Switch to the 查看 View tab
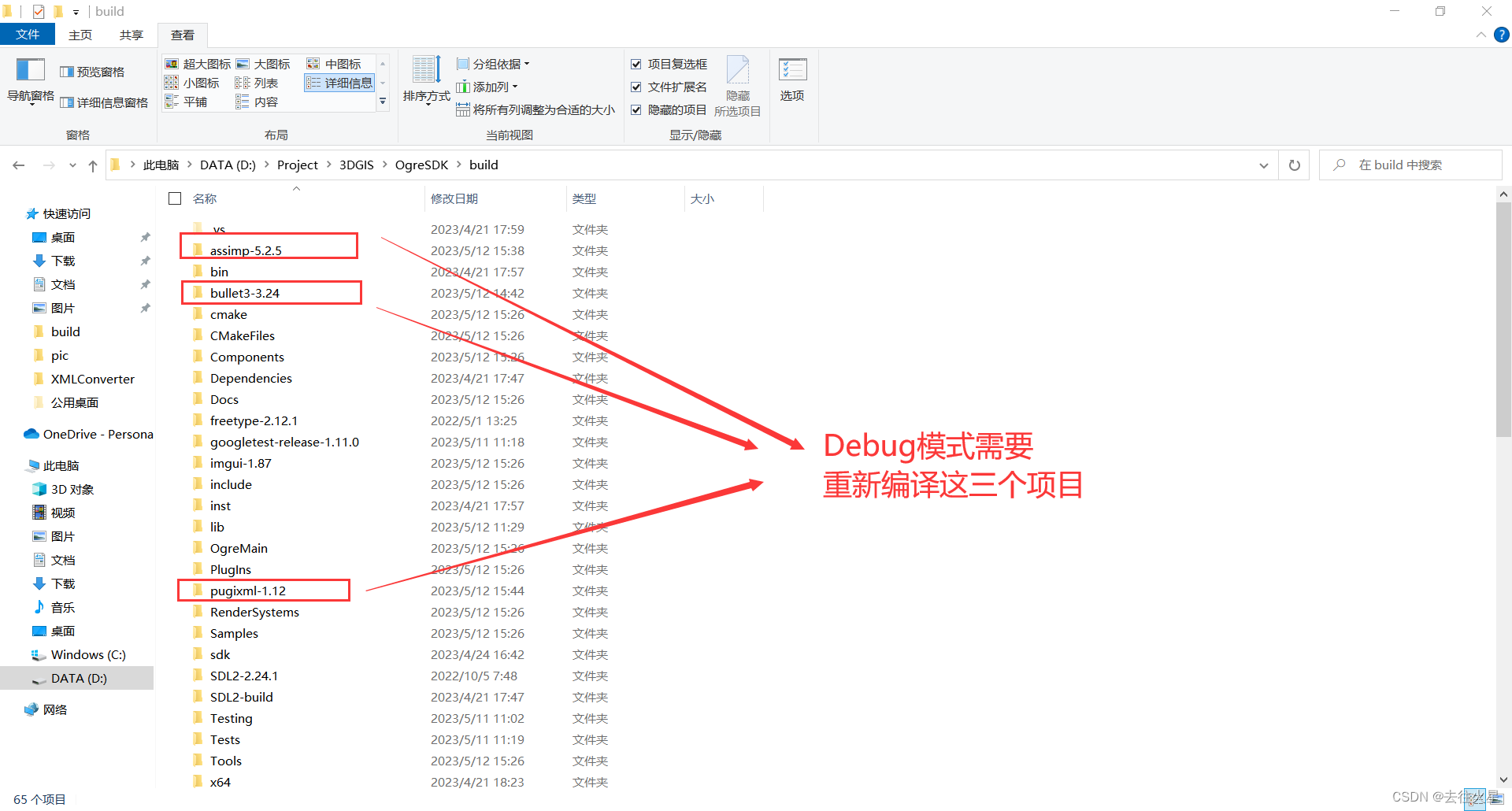 click(183, 35)
